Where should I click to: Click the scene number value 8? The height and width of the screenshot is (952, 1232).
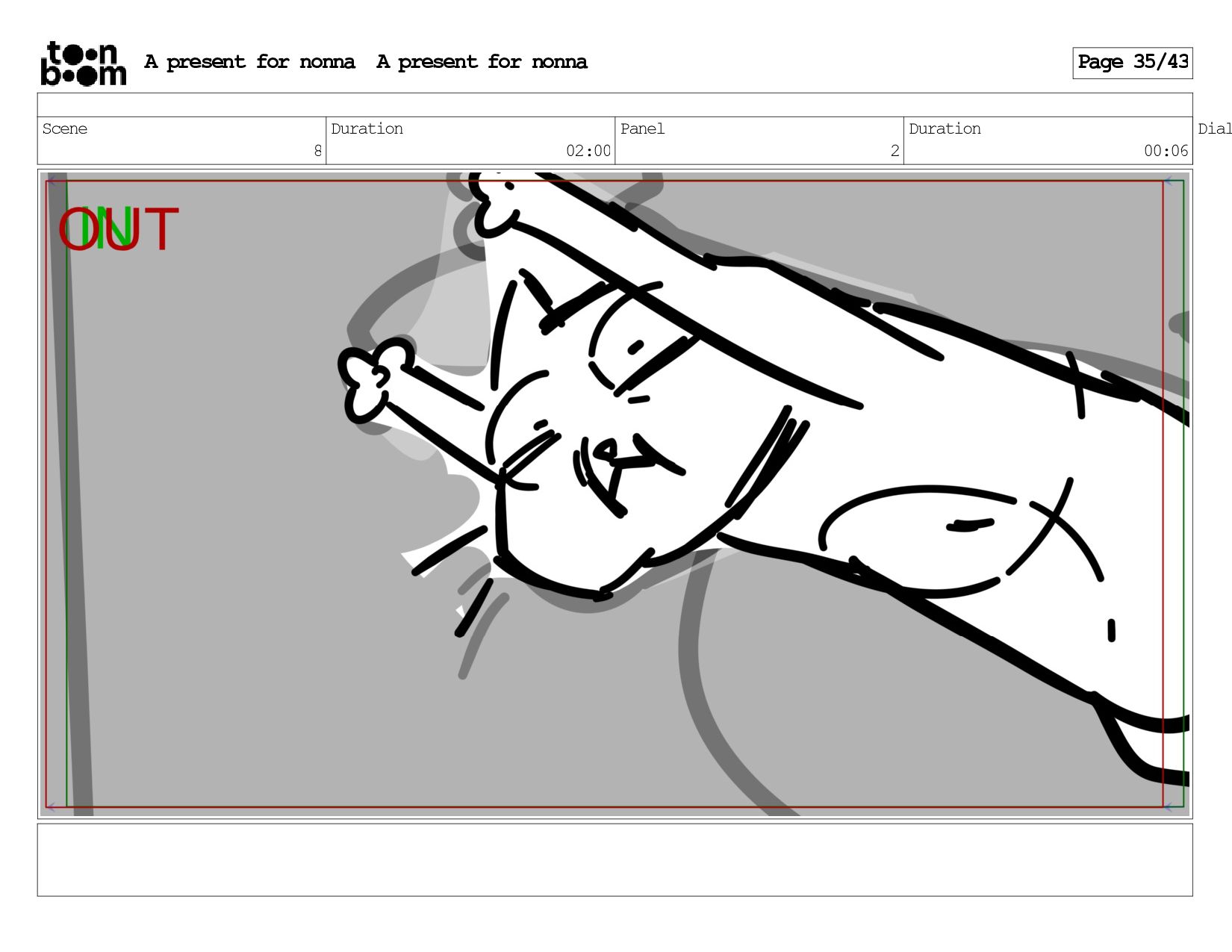pos(317,151)
